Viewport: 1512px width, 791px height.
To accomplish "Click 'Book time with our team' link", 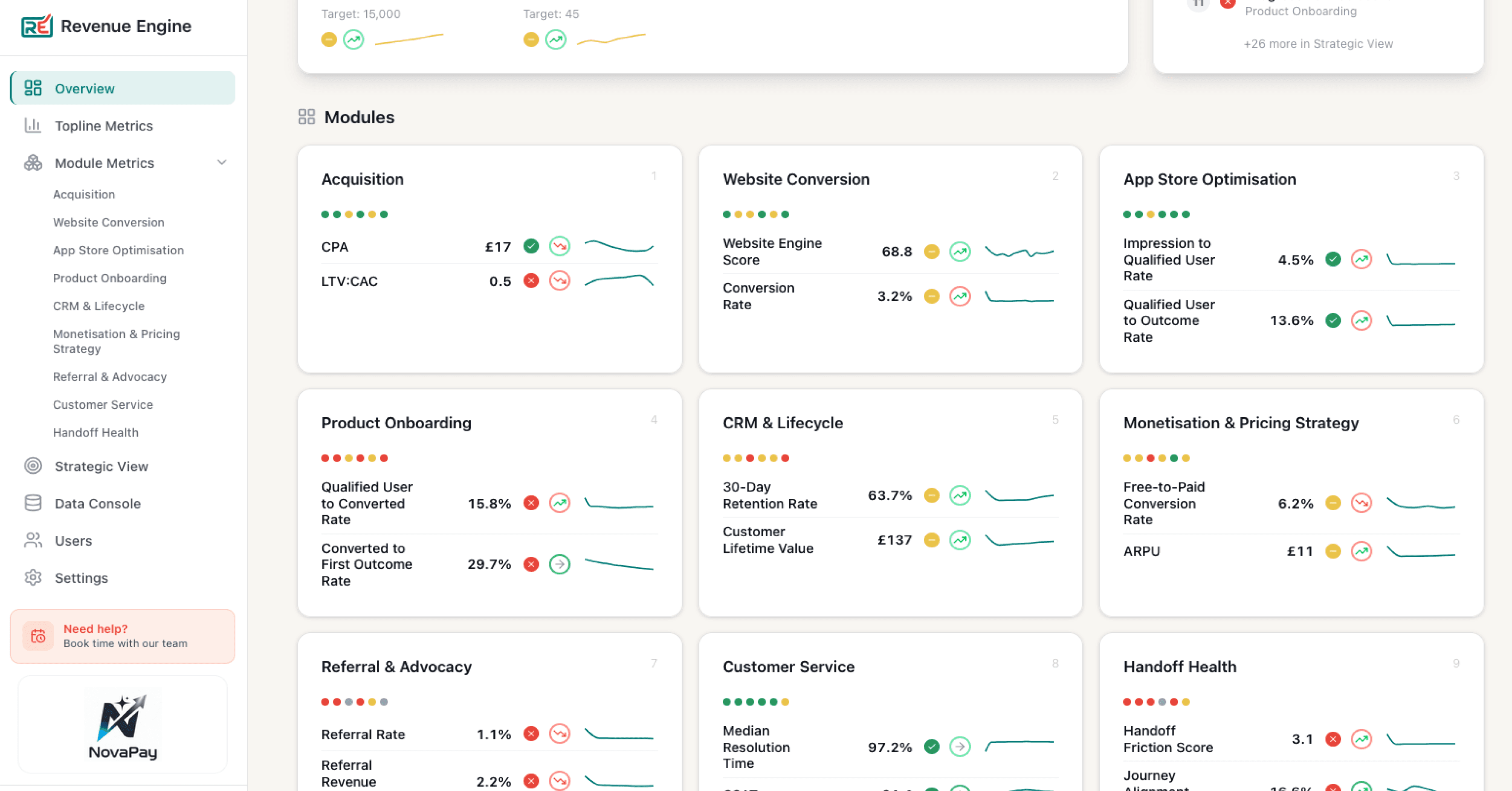I will pyautogui.click(x=125, y=644).
